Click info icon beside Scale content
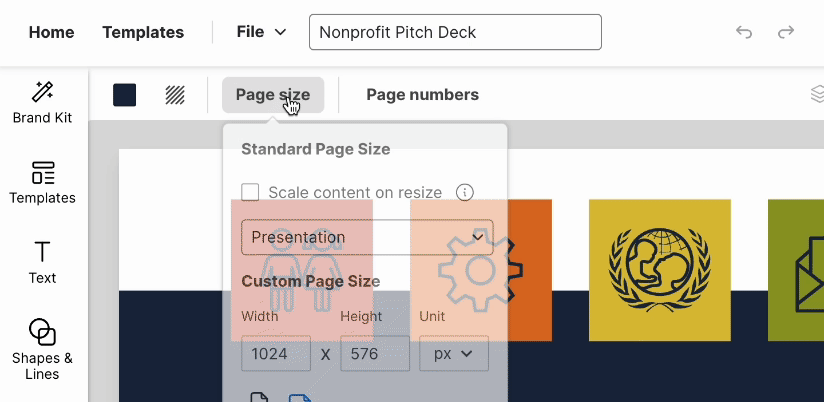Image resolution: width=824 pixels, height=402 pixels. coord(464,192)
